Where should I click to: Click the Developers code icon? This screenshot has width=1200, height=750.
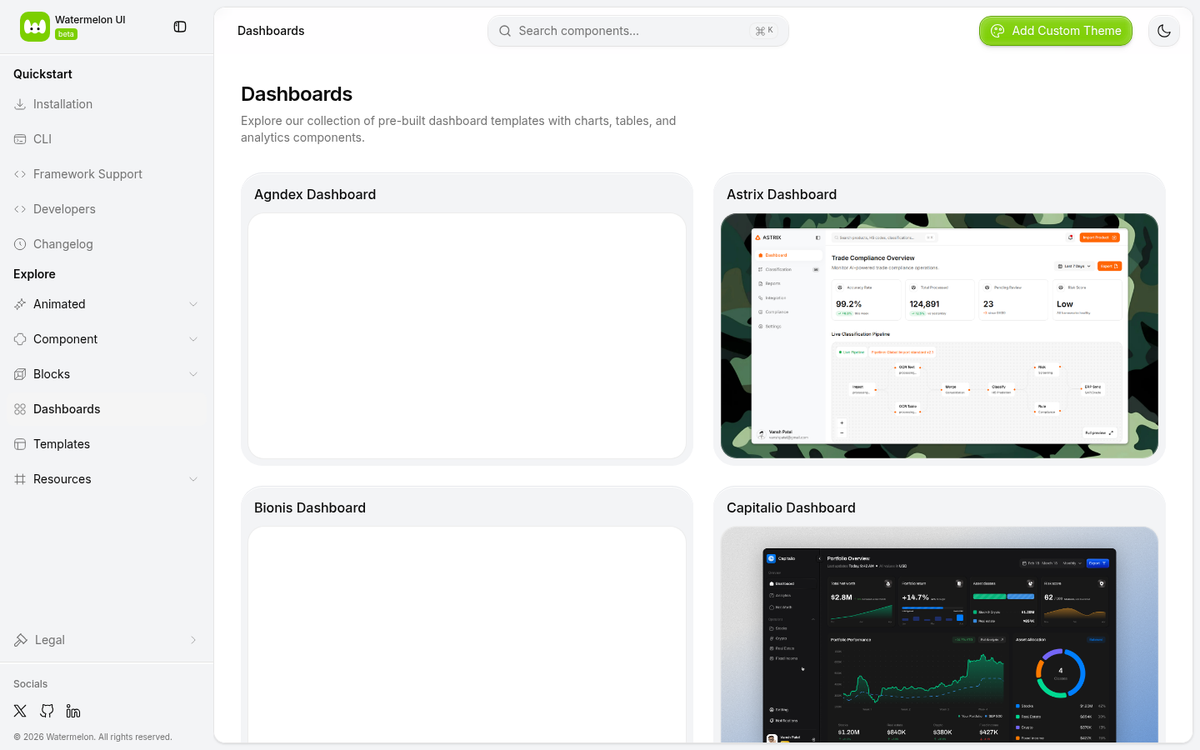tap(20, 209)
